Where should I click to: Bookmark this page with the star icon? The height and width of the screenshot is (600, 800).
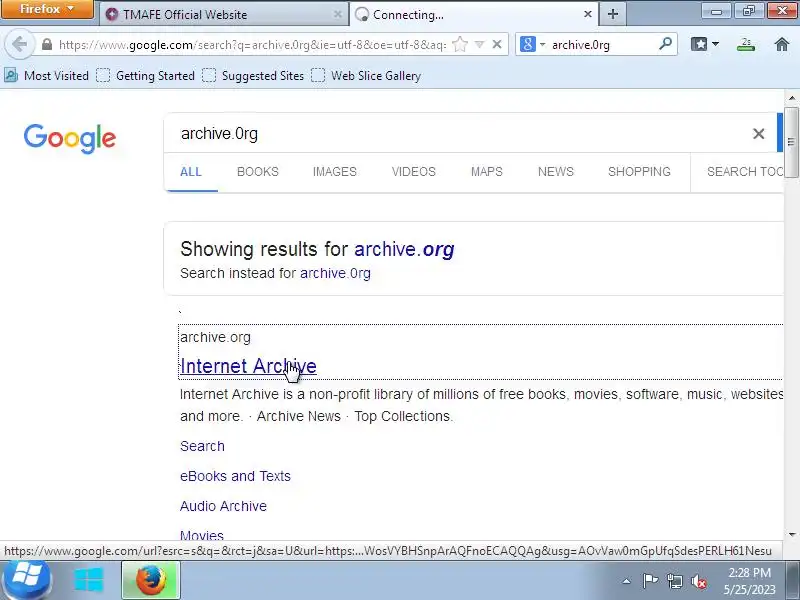pyautogui.click(x=460, y=44)
